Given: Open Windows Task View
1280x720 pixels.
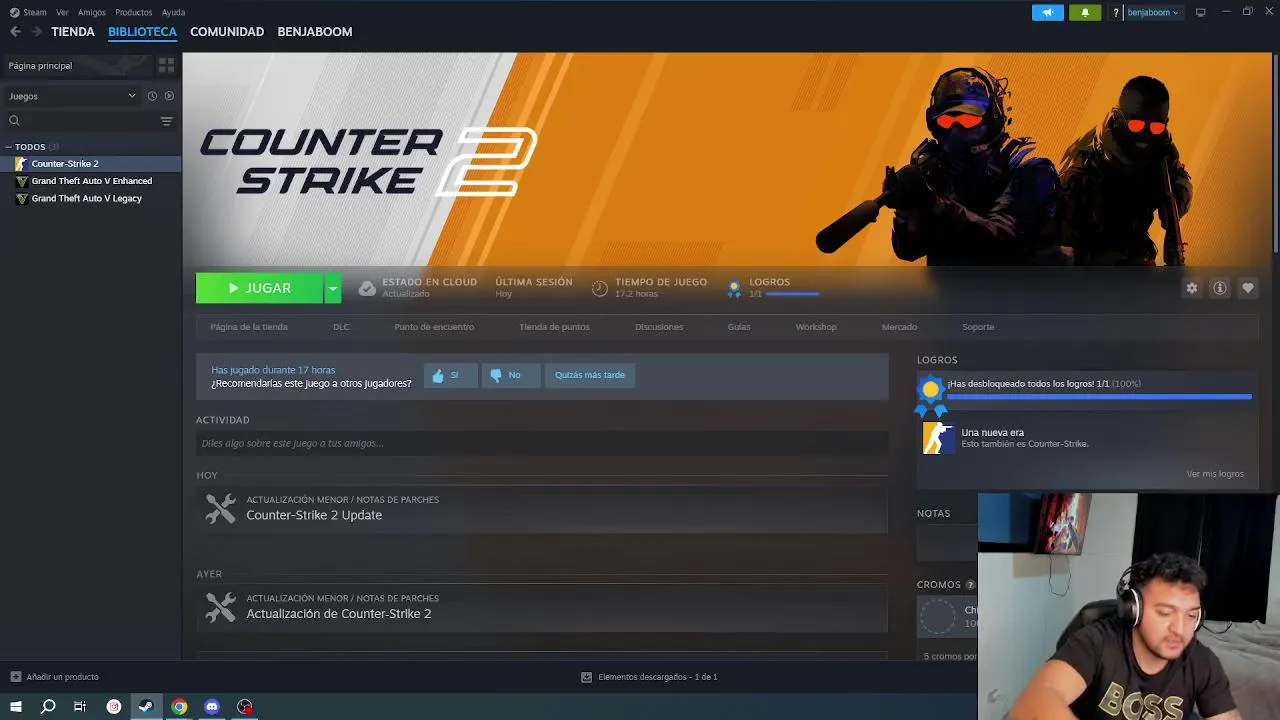Looking at the screenshot, I should click(x=80, y=707).
